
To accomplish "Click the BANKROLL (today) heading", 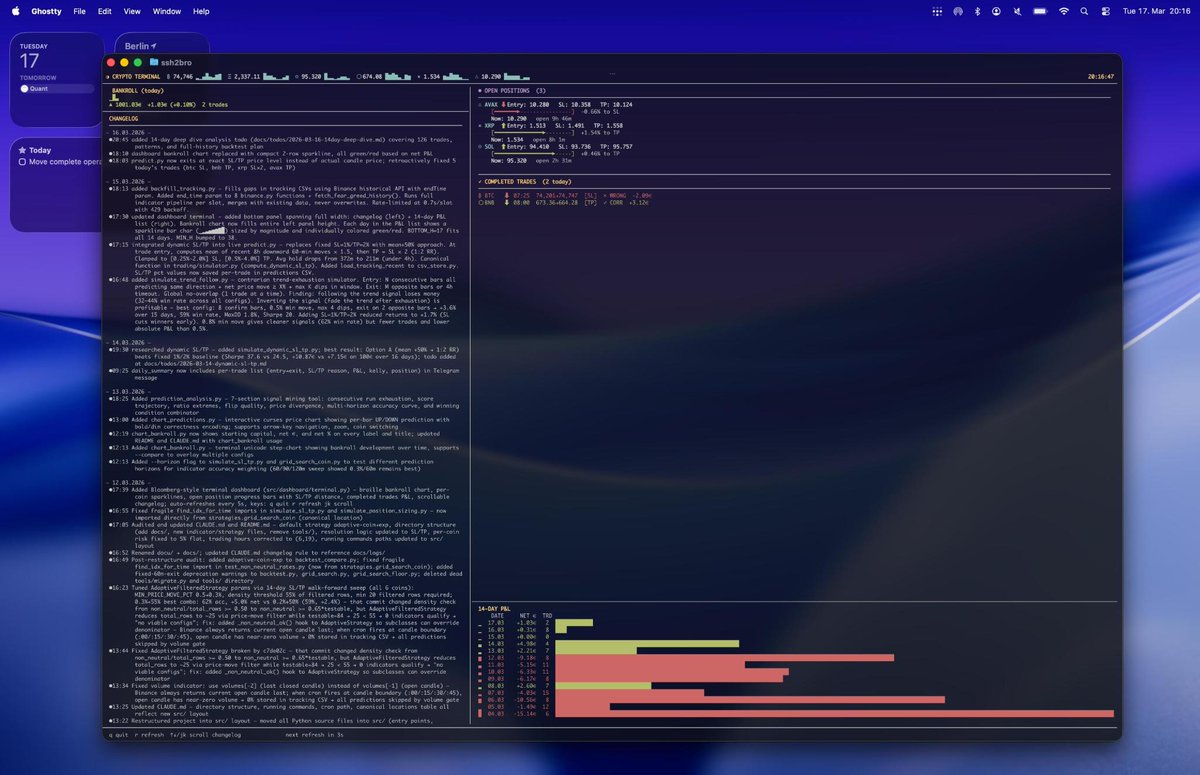I will tap(139, 91).
